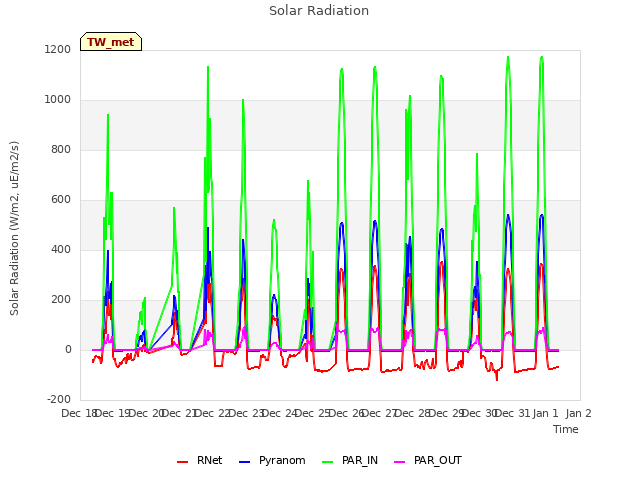Click the Dec 31 x-axis tick label
This screenshot has width=640, height=480.
[513, 413]
